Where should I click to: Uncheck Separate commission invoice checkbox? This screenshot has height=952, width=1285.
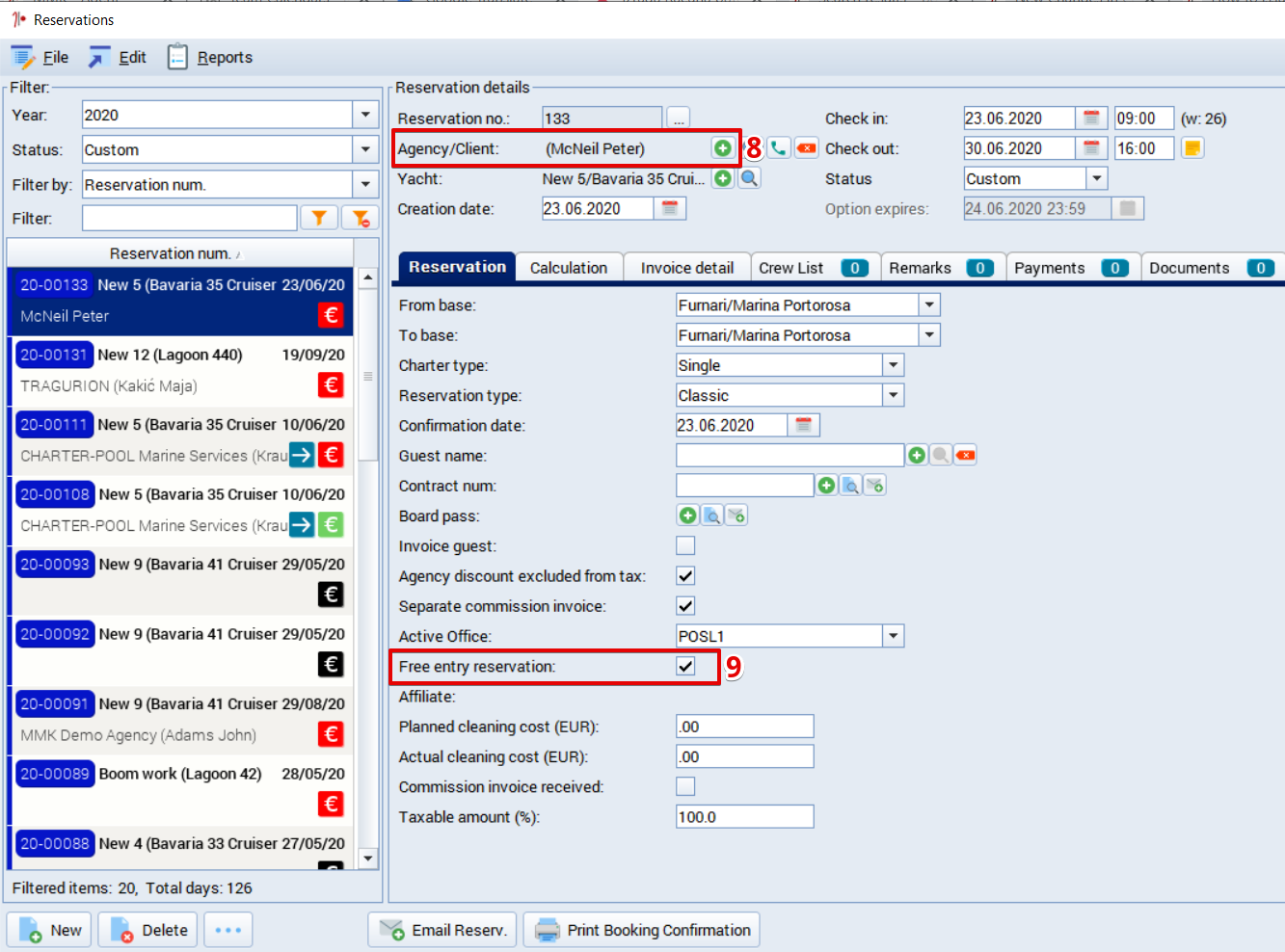click(x=685, y=605)
